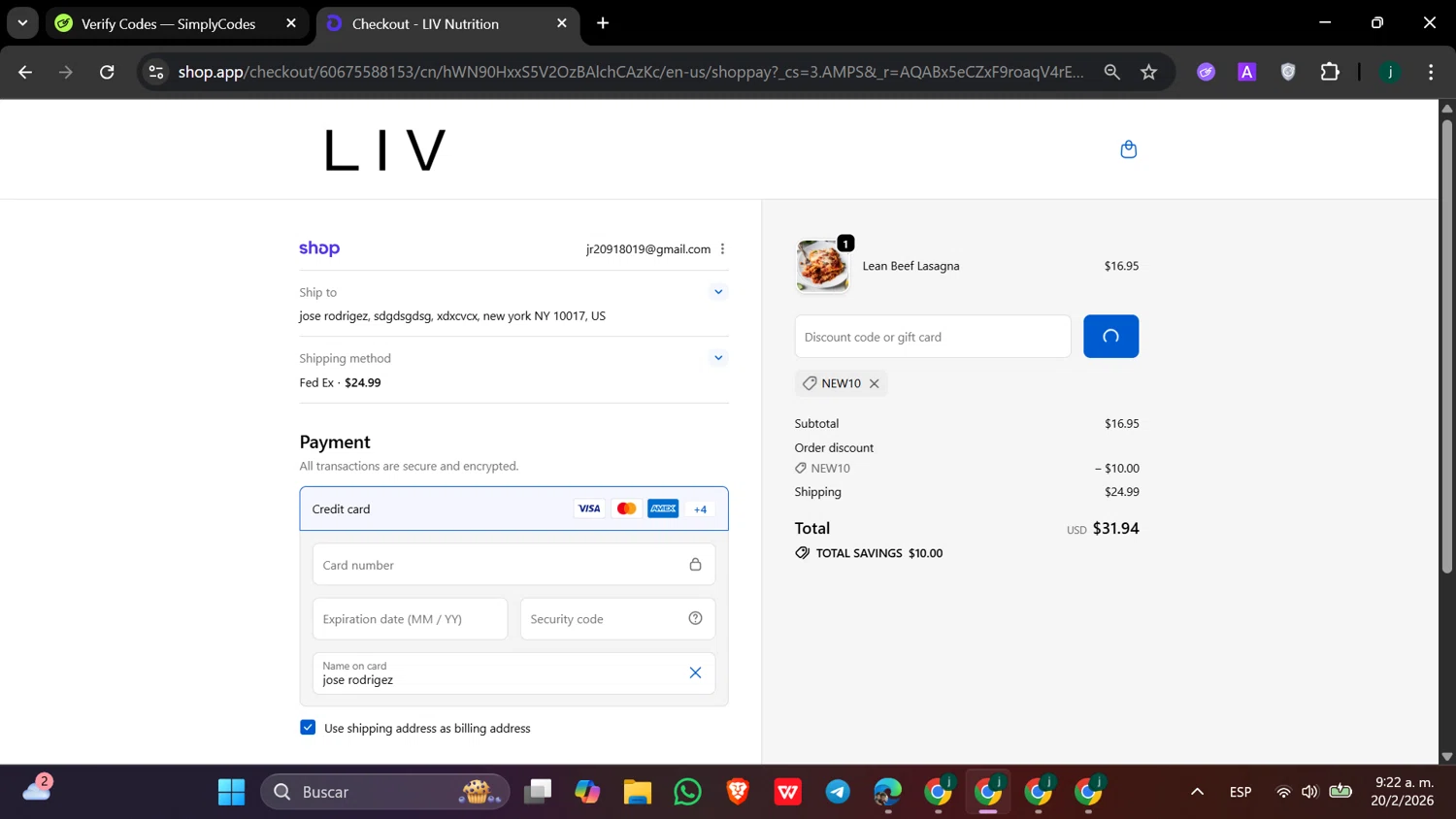Open account options next to the email
Viewport: 1456px width, 819px height.
(x=722, y=249)
